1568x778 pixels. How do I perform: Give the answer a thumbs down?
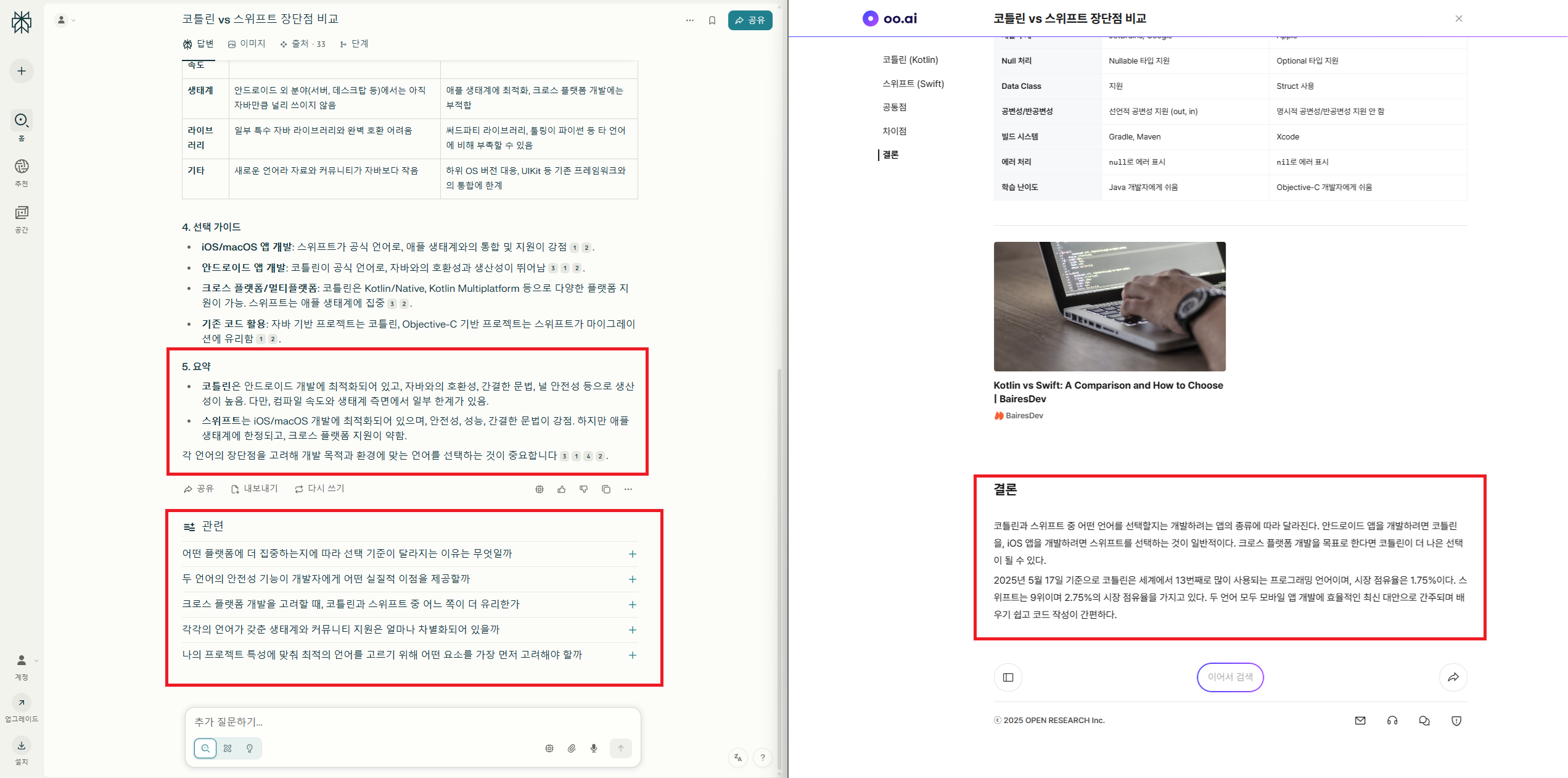[583, 489]
